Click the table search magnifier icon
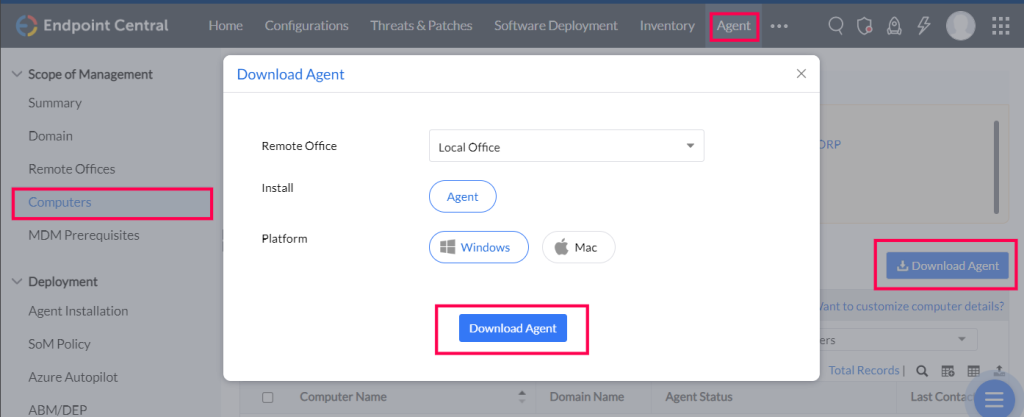This screenshot has height=417, width=1024. [921, 371]
